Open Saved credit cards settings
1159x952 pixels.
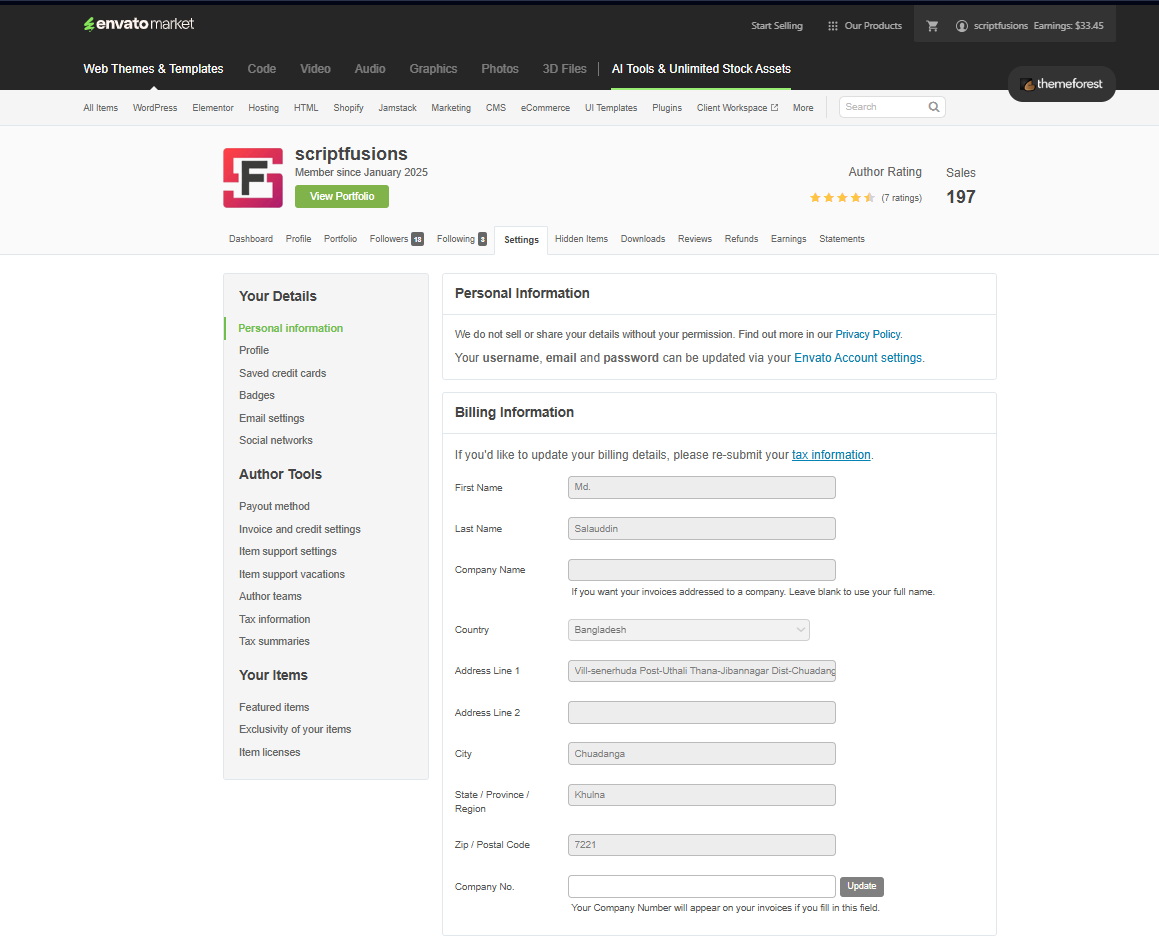(282, 373)
